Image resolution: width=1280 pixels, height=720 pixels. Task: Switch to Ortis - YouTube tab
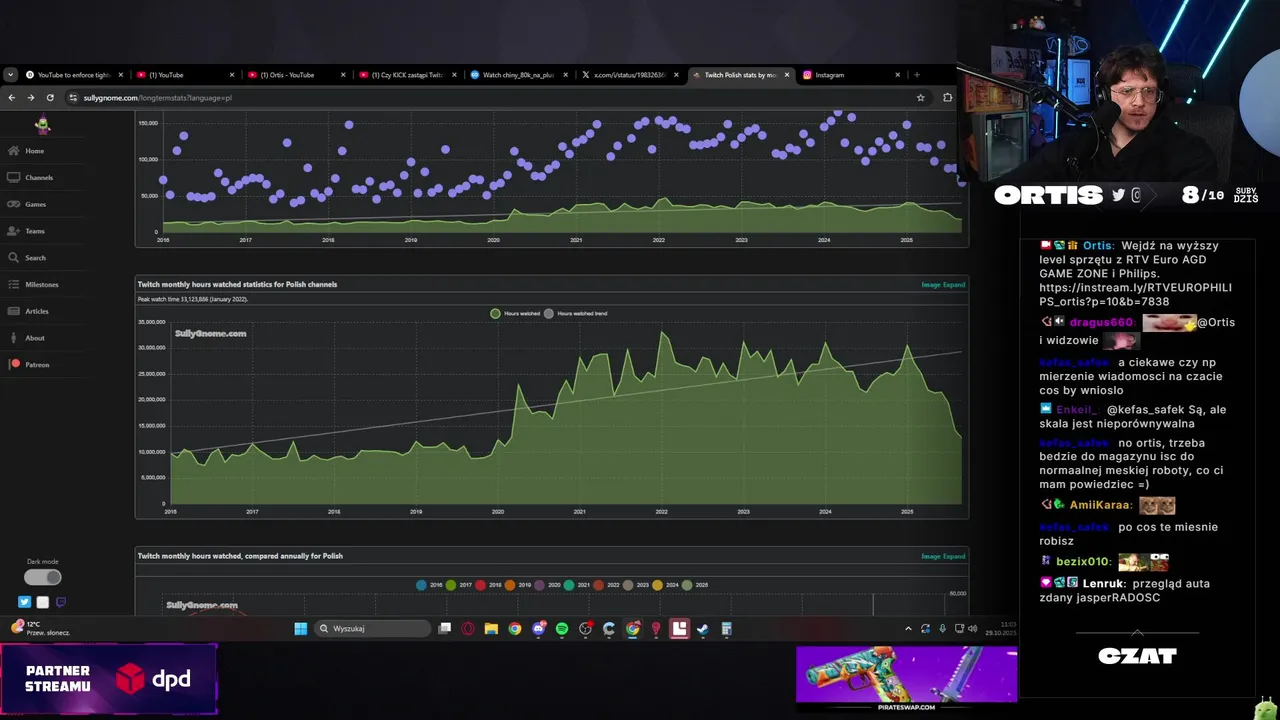click(x=295, y=75)
